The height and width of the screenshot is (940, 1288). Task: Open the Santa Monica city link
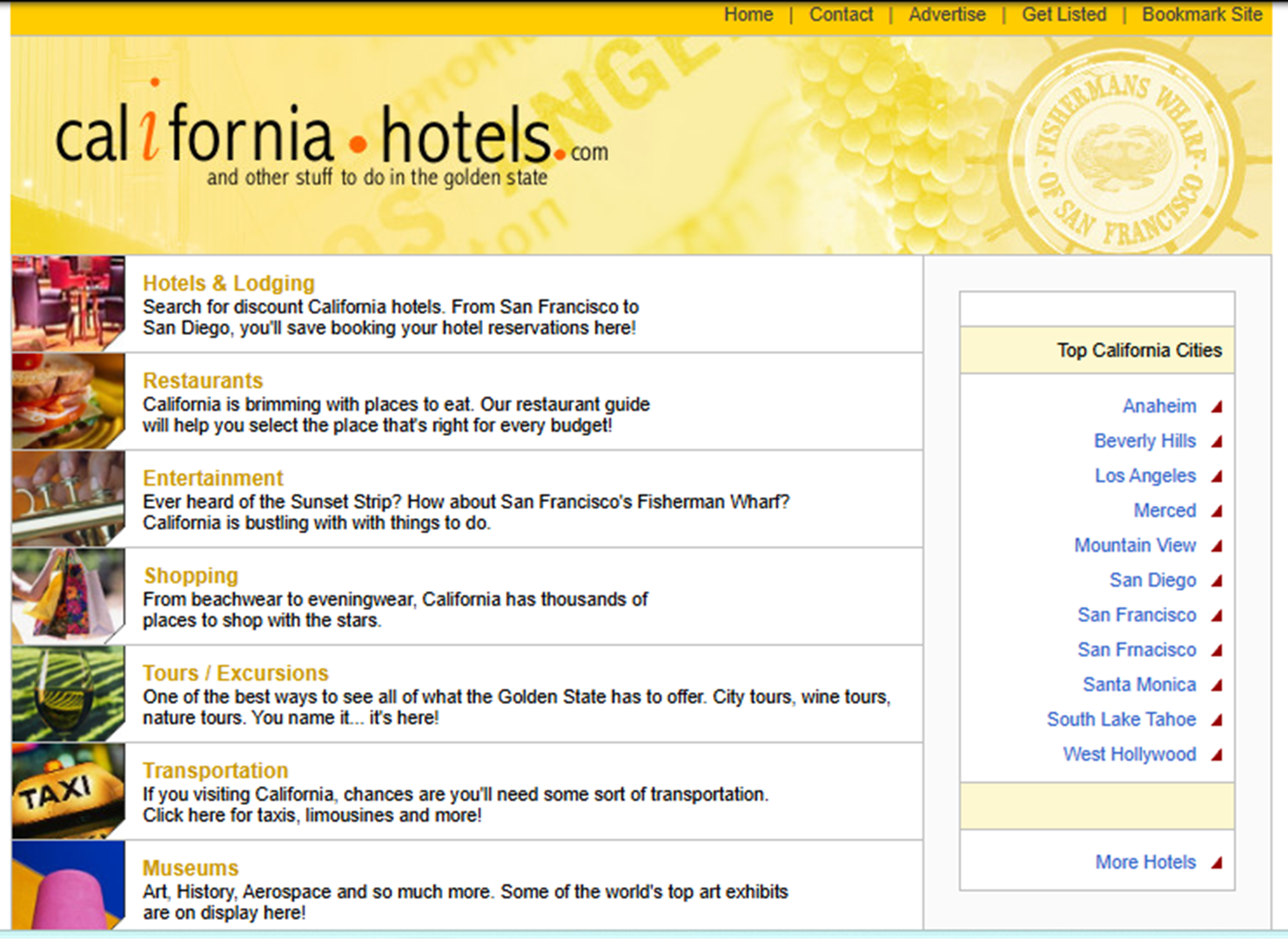[x=1139, y=685]
